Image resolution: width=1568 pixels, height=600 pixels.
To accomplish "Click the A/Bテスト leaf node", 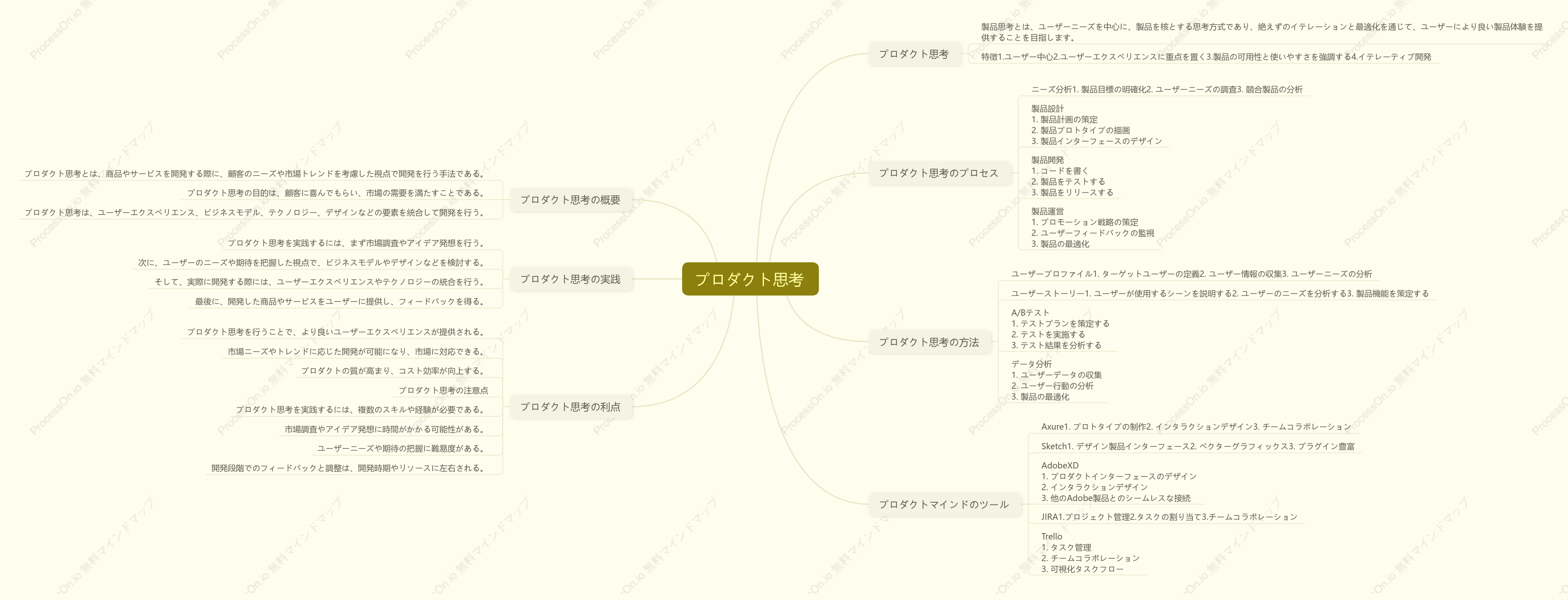I will tap(1060, 329).
